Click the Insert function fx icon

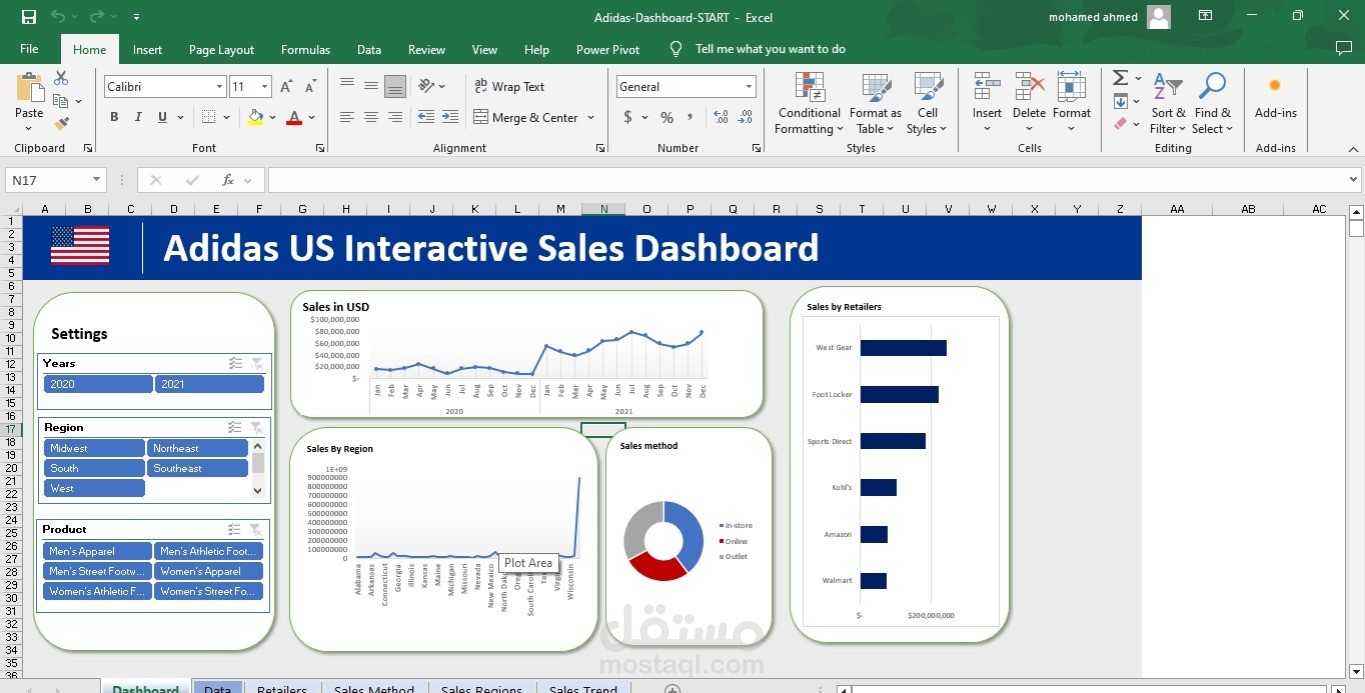click(228, 180)
